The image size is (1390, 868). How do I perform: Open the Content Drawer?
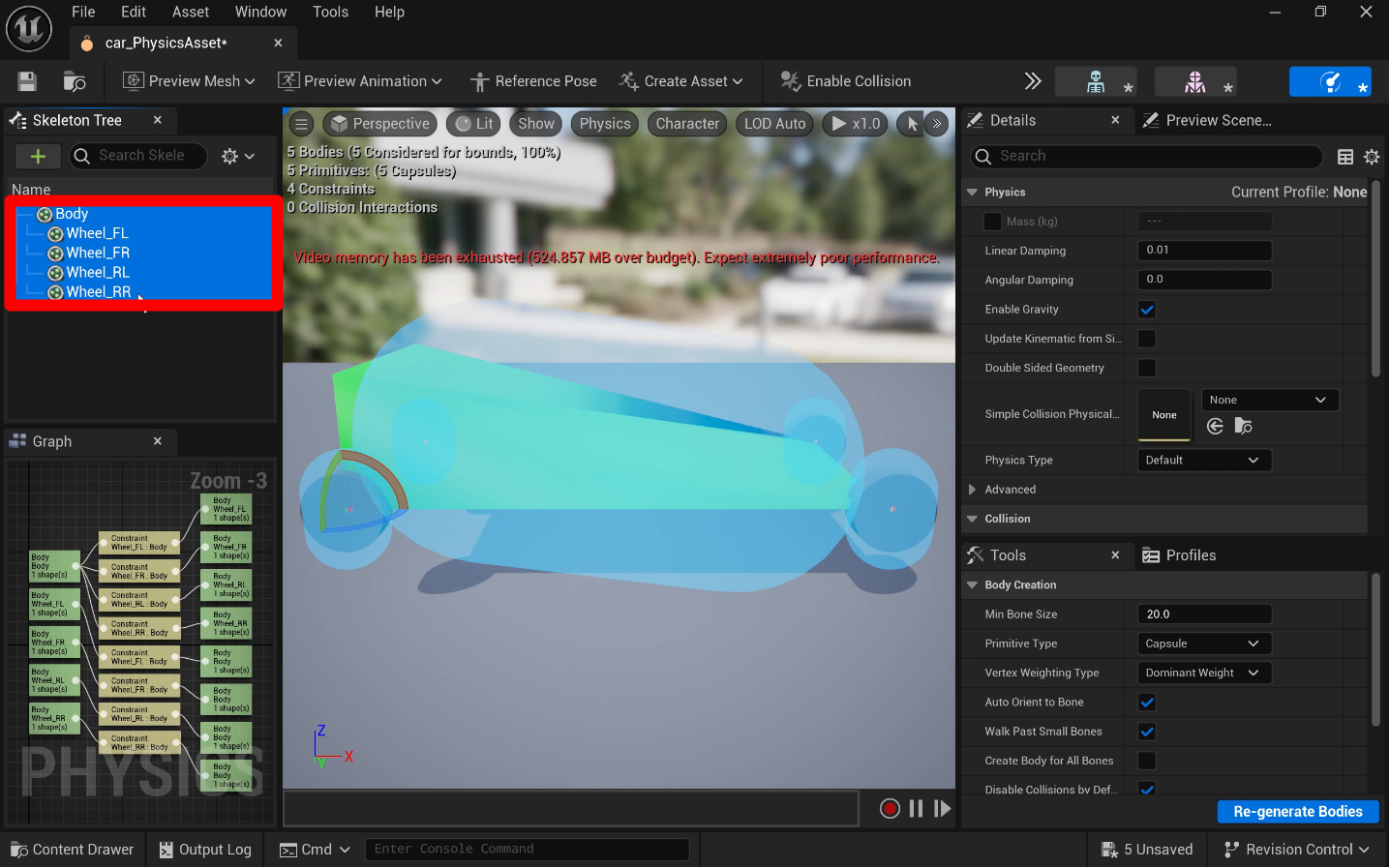coord(73,850)
